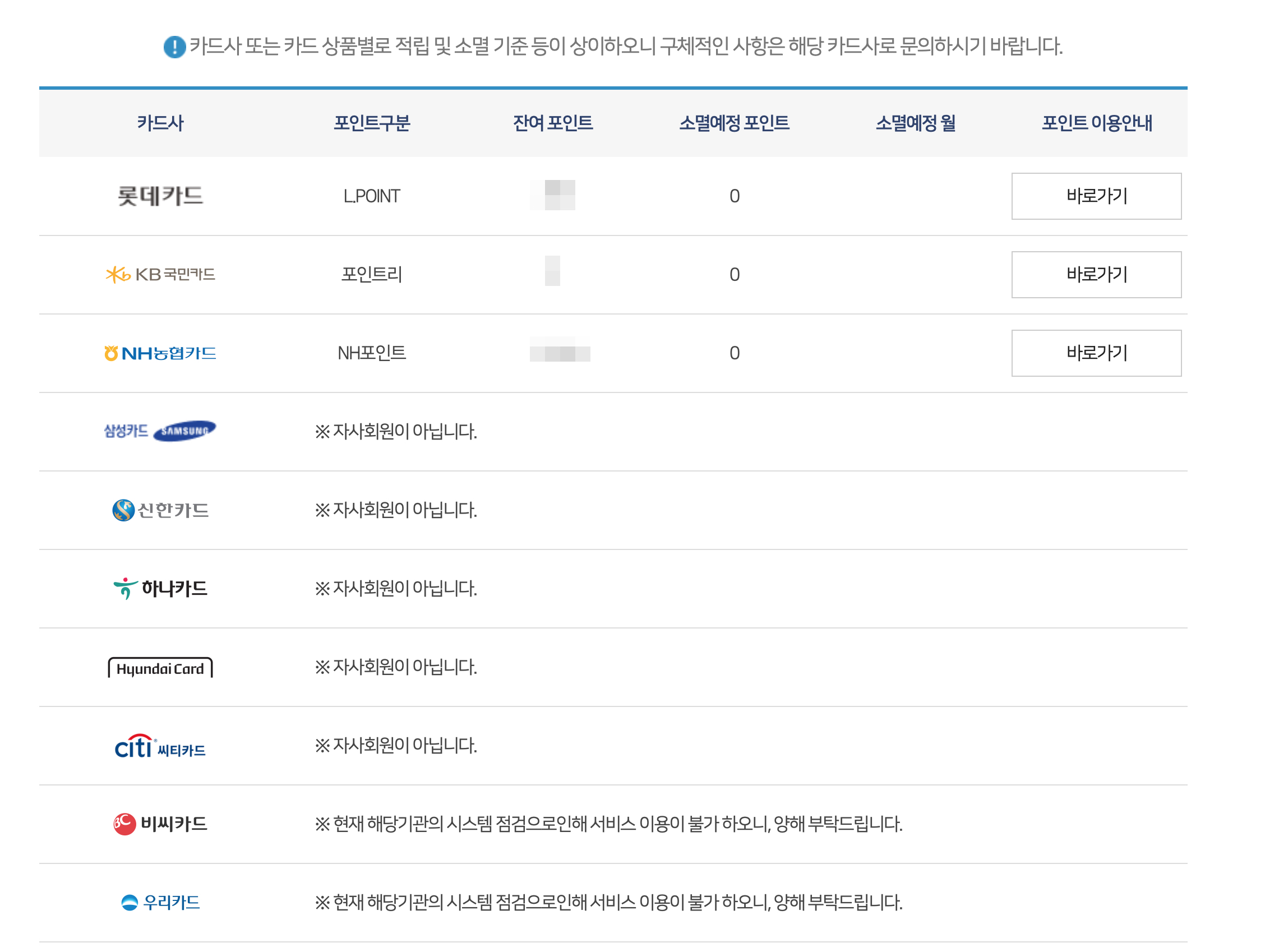Click the blurred L.POINT remaining balance
This screenshot has height=952, width=1265.
pos(552,195)
